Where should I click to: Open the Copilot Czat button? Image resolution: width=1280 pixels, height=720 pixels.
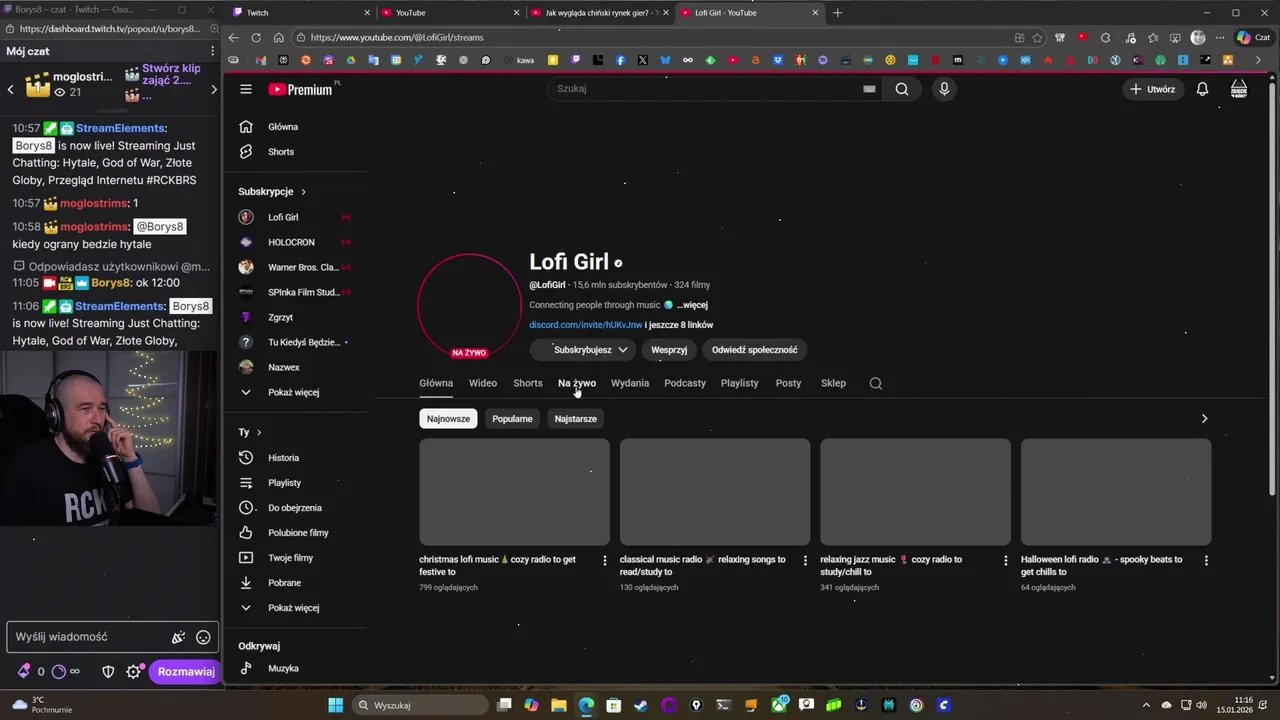tap(1254, 37)
